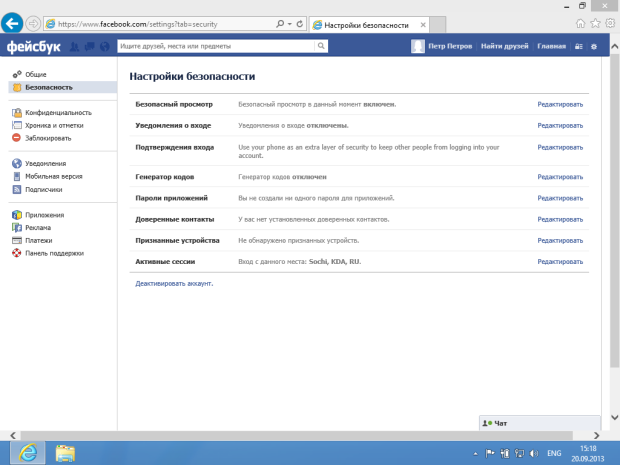This screenshot has height=465, width=620.
Task: Open a new browser tab
Action: pyautogui.click(x=437, y=25)
